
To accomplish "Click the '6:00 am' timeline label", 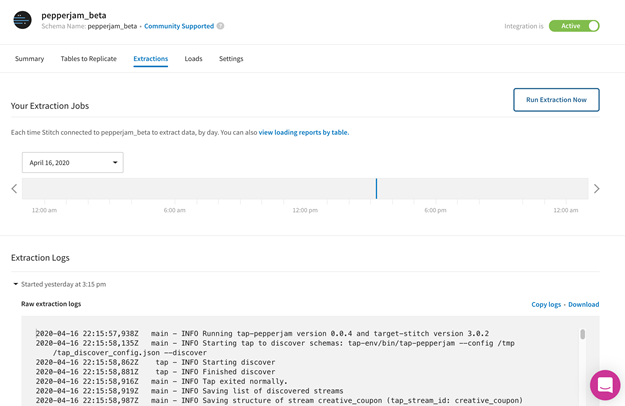I will (175, 210).
